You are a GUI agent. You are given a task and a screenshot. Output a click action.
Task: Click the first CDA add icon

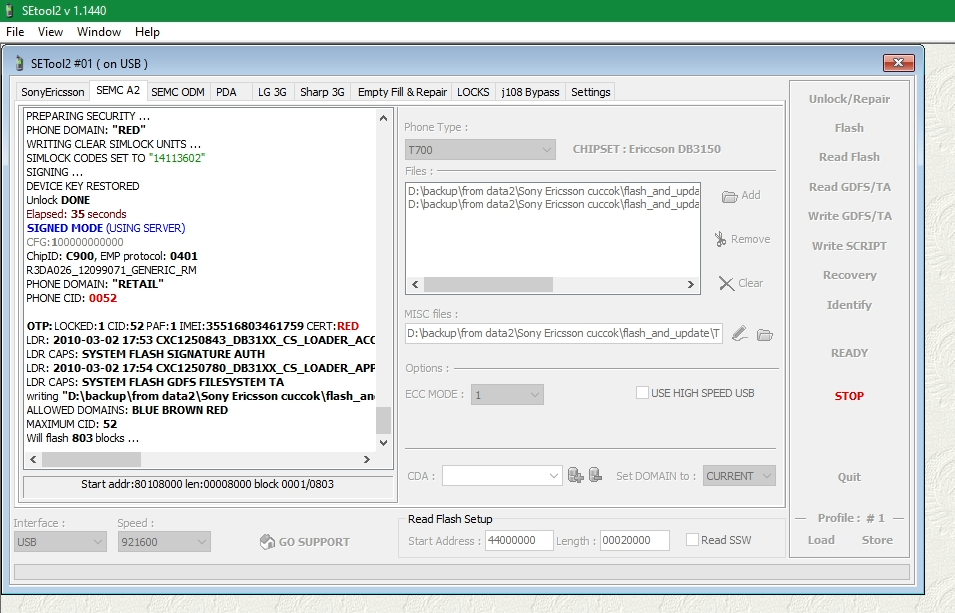575,476
